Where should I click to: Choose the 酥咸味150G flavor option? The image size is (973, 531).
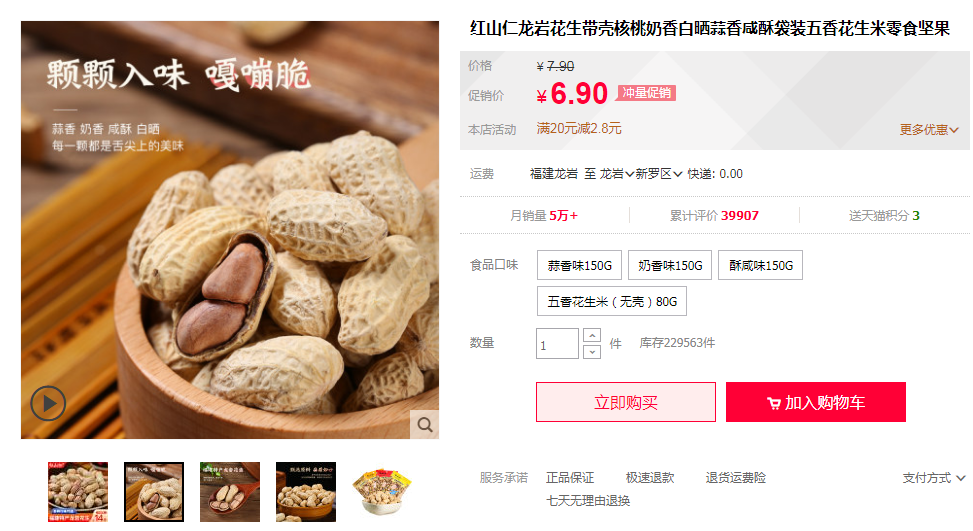coord(761,266)
